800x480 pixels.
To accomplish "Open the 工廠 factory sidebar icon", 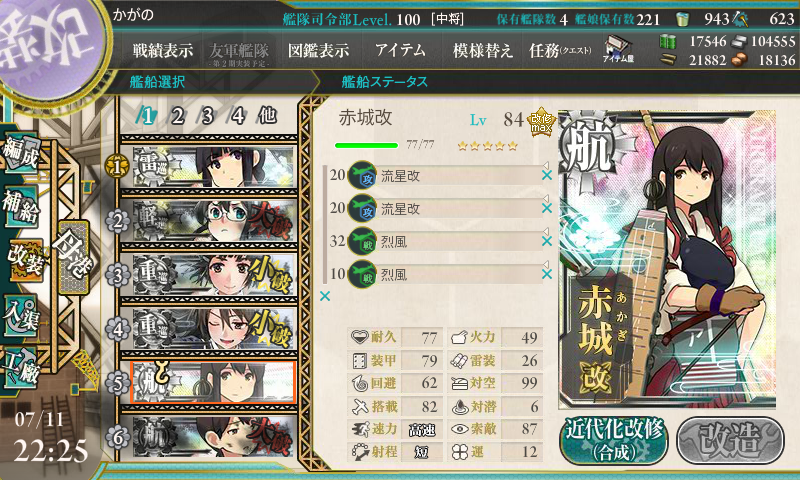I will click(x=21, y=367).
